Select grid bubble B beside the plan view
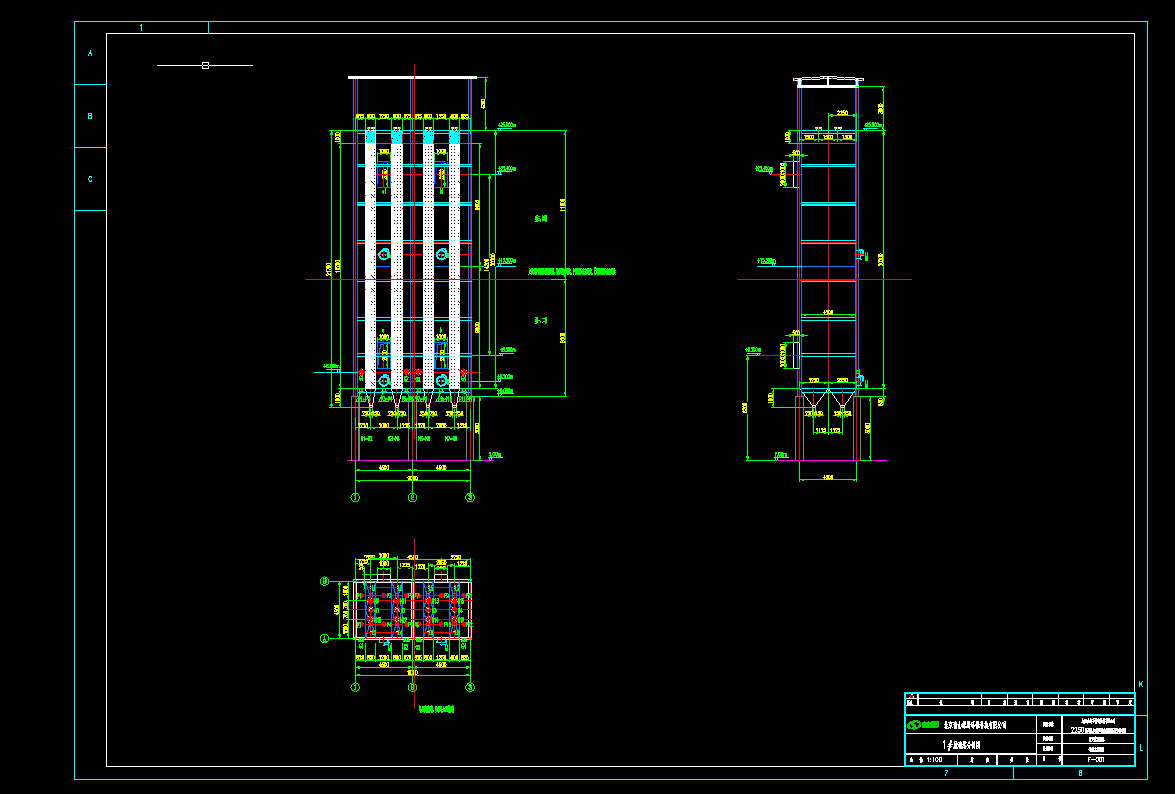 pos(324,581)
